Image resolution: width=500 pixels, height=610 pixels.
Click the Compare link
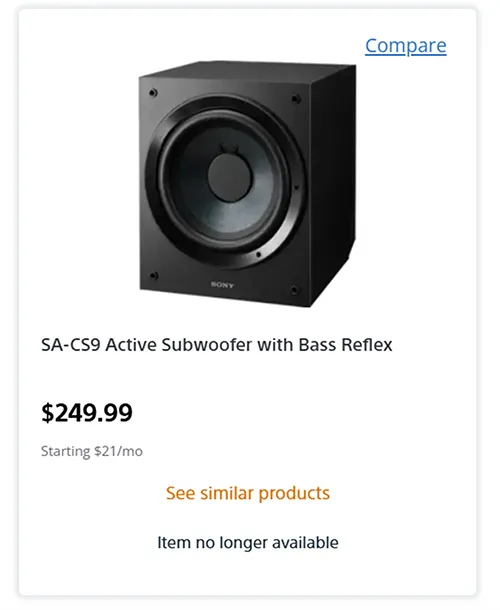(x=405, y=46)
